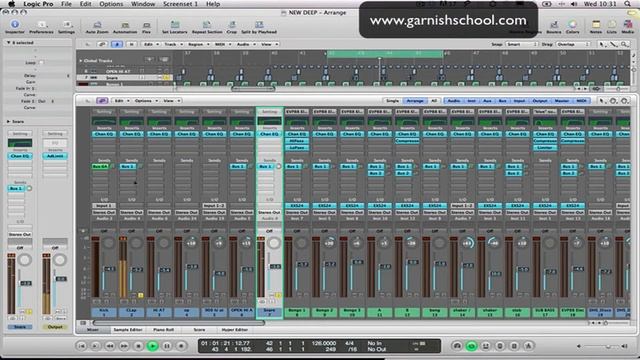The width and height of the screenshot is (640, 360).
Task: Select the Snare channel strip pan knob
Action: point(274,243)
